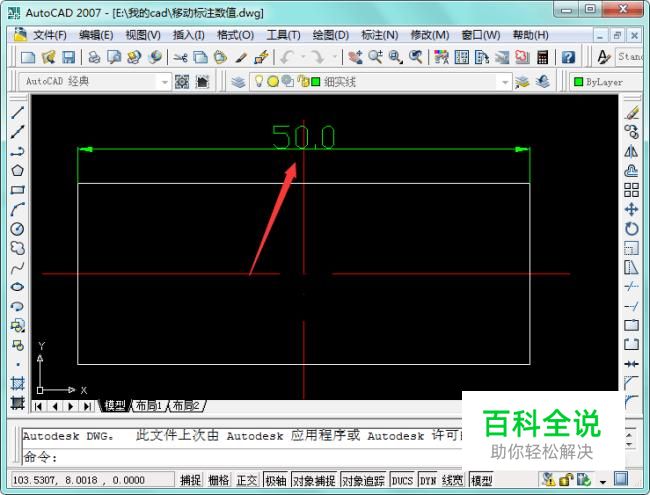The image size is (650, 495).
Task: Select the Construction Line tool
Action: point(17,132)
